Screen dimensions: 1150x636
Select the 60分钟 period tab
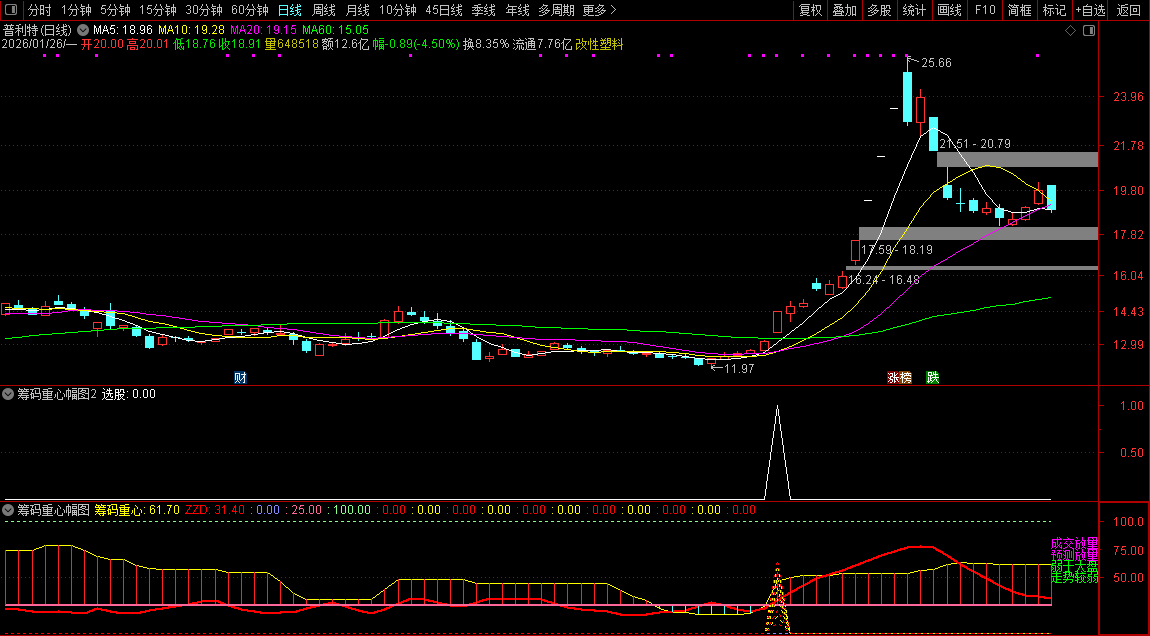tap(249, 10)
